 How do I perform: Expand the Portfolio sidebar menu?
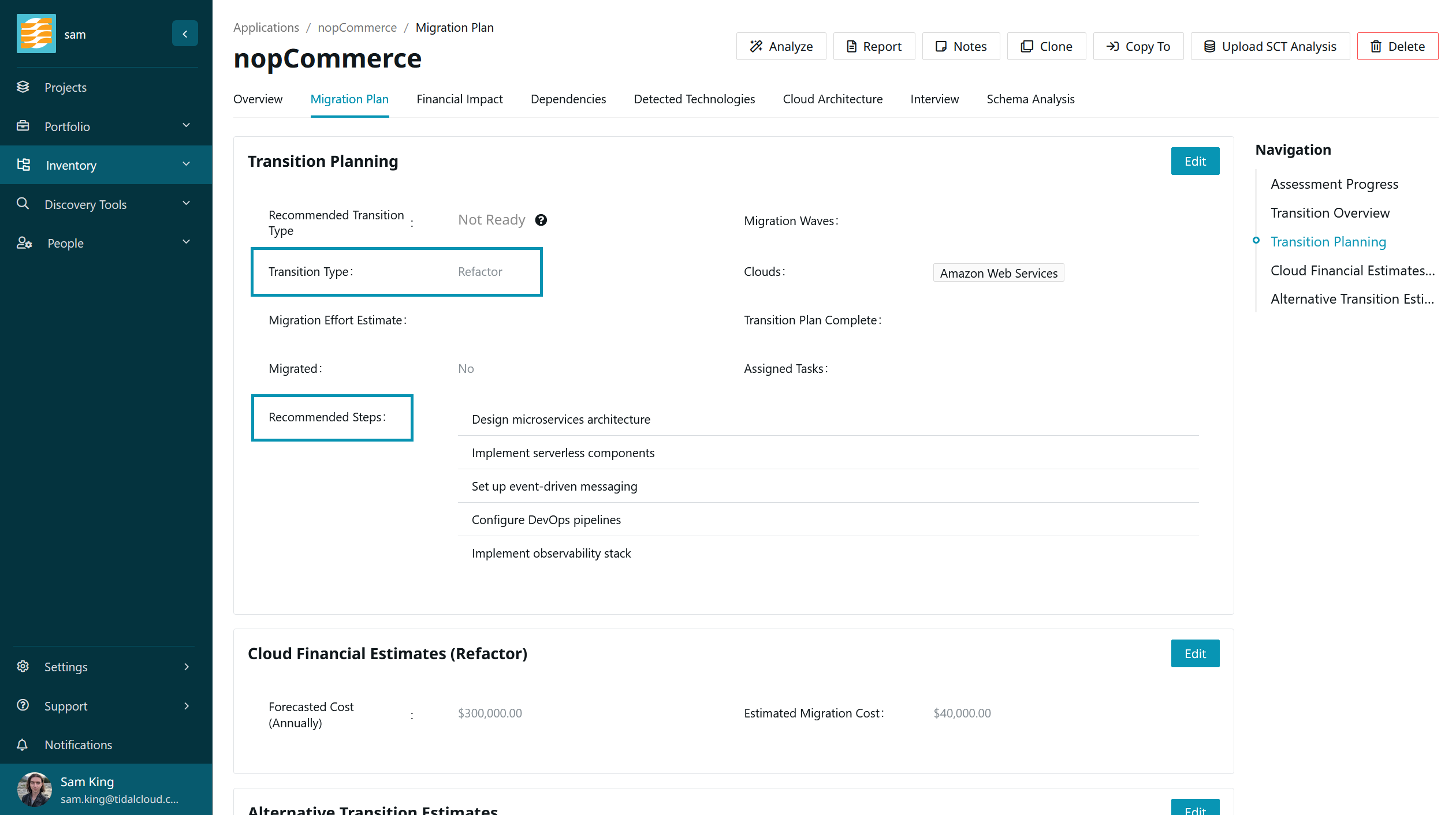(186, 126)
